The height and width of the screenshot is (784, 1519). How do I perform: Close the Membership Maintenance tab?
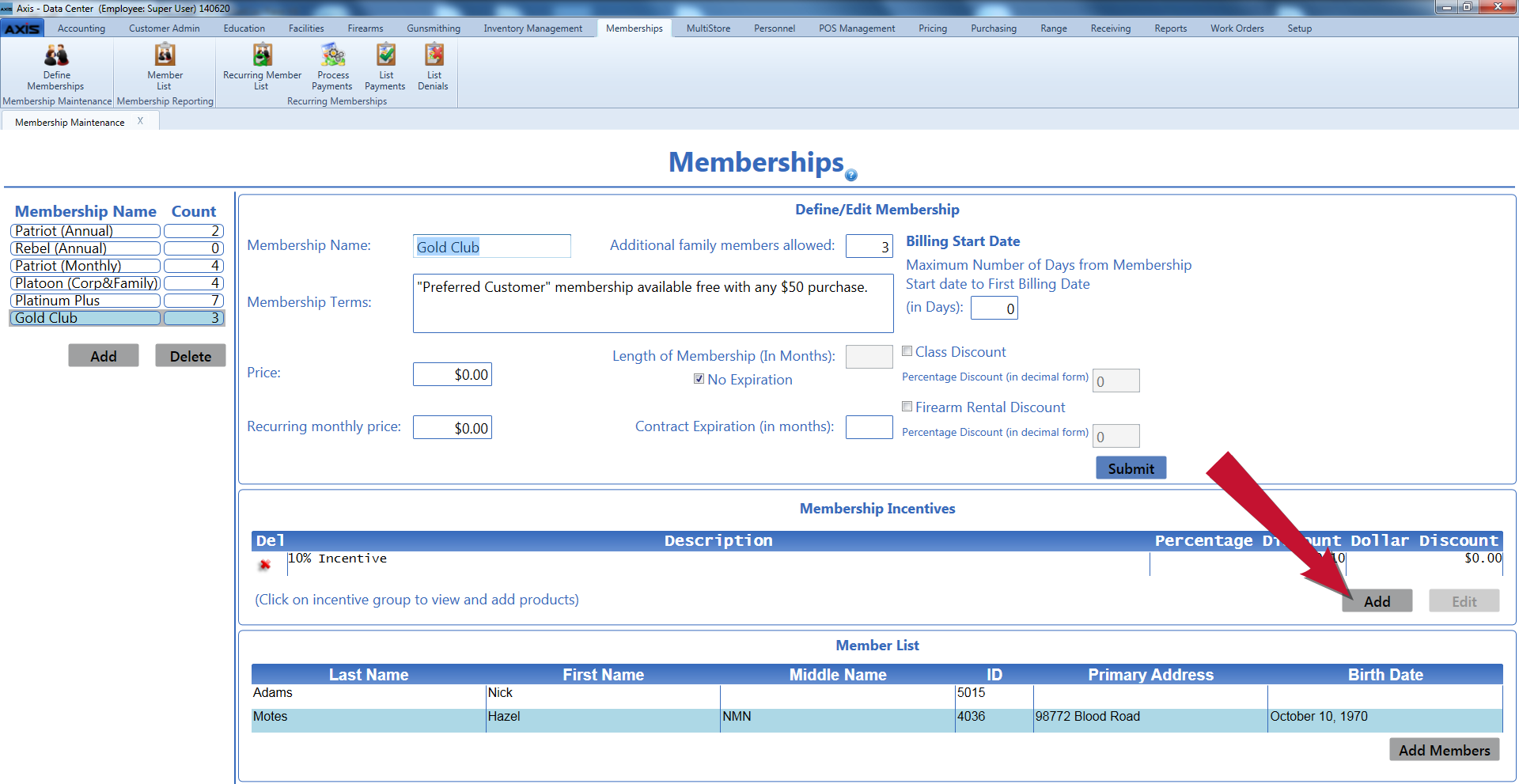(x=140, y=121)
